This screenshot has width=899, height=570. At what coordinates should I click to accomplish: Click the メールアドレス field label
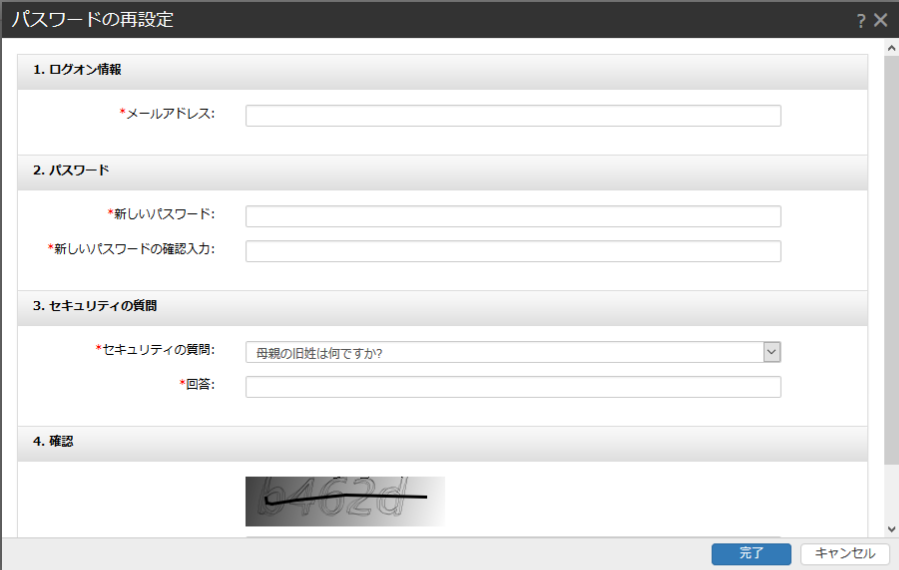[170, 114]
